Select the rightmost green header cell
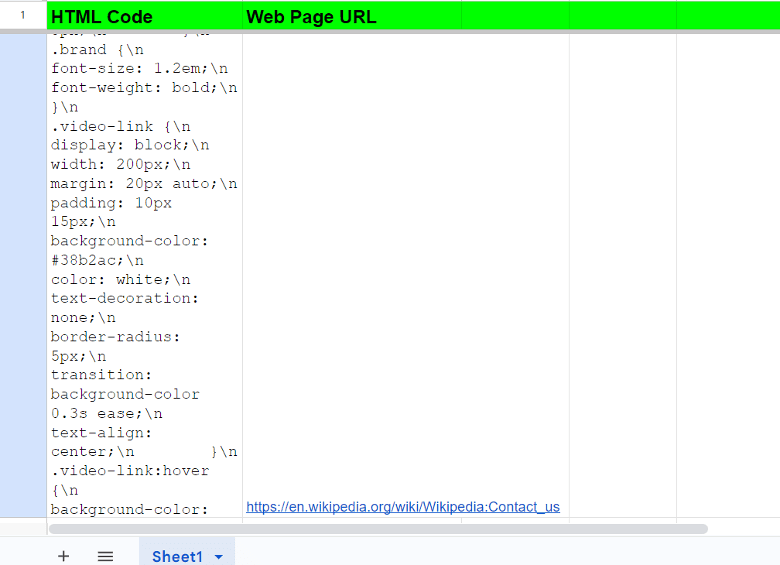 click(x=728, y=16)
